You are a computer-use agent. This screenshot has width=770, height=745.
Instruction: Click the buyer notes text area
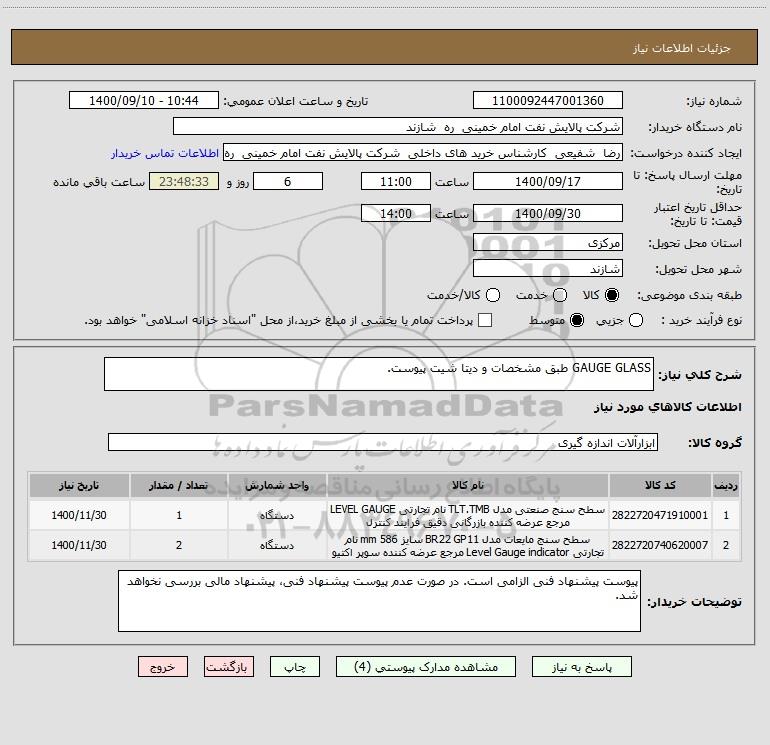379,601
